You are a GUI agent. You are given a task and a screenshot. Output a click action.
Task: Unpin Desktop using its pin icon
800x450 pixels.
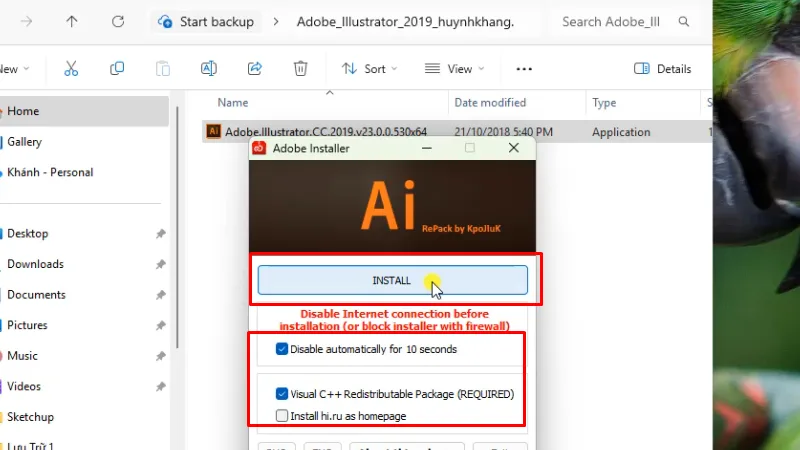pyautogui.click(x=161, y=234)
